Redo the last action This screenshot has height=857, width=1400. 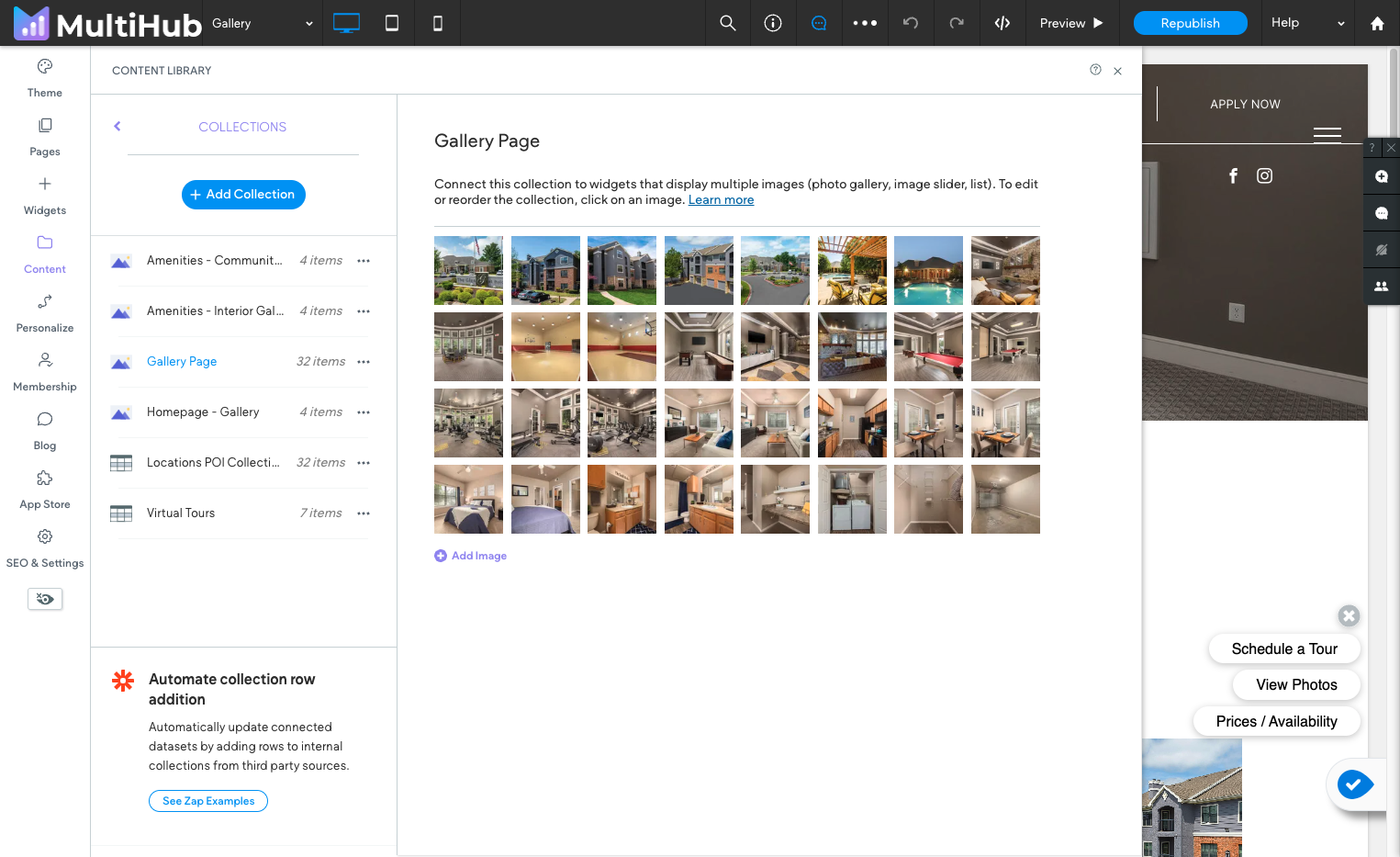click(957, 23)
